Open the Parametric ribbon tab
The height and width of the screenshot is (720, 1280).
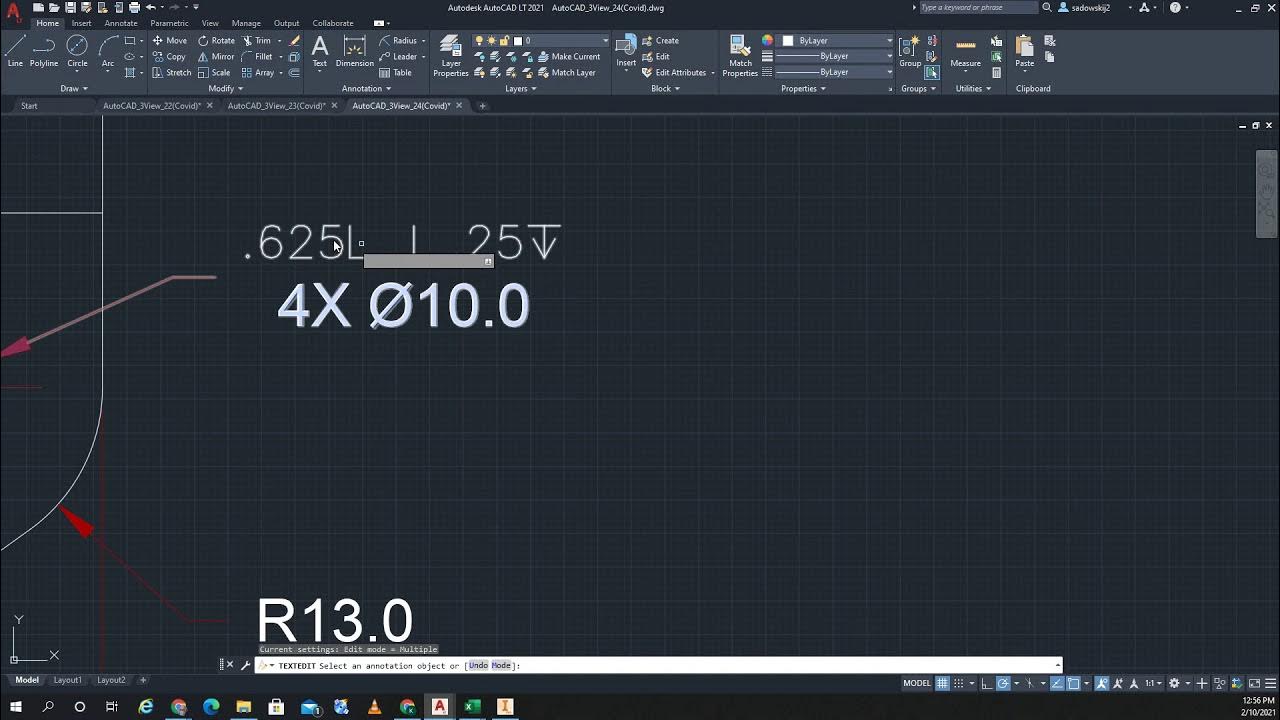click(x=169, y=23)
